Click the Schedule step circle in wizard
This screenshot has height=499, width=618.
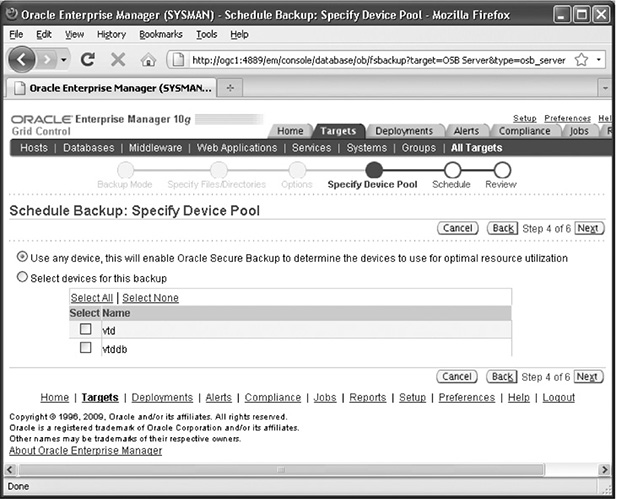(452, 170)
